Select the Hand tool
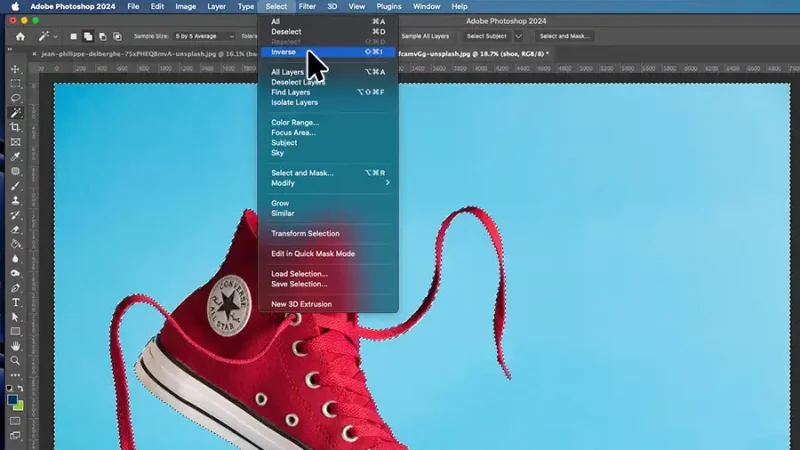Viewport: 800px width, 450px height. pyautogui.click(x=15, y=346)
